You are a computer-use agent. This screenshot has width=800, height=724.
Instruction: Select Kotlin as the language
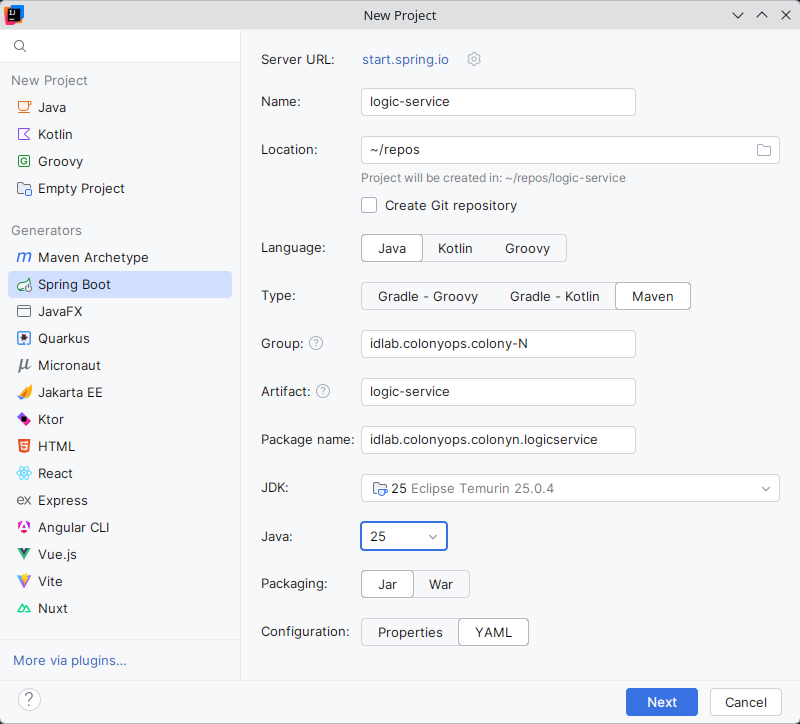click(455, 248)
